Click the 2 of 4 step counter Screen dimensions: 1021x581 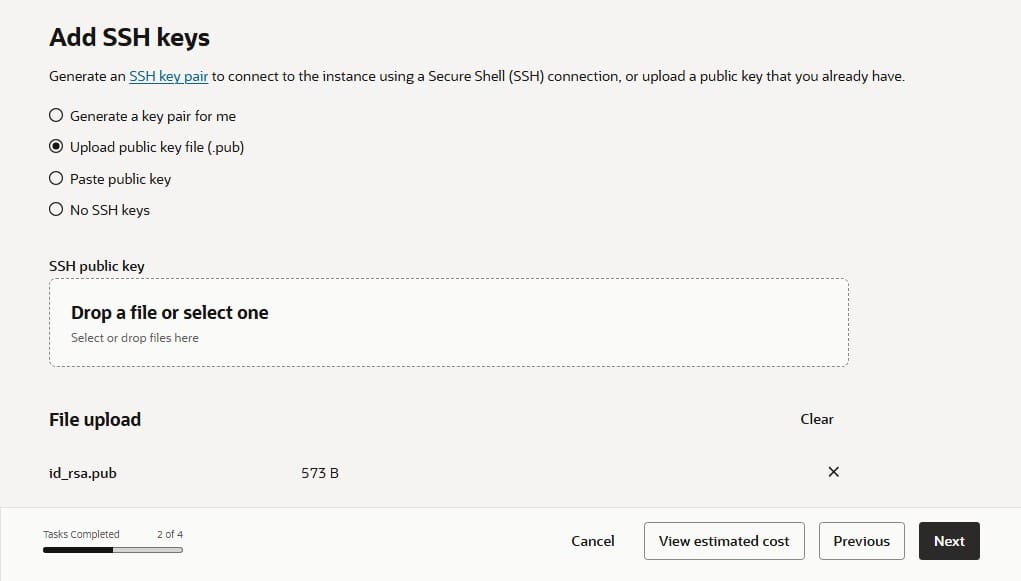click(169, 534)
